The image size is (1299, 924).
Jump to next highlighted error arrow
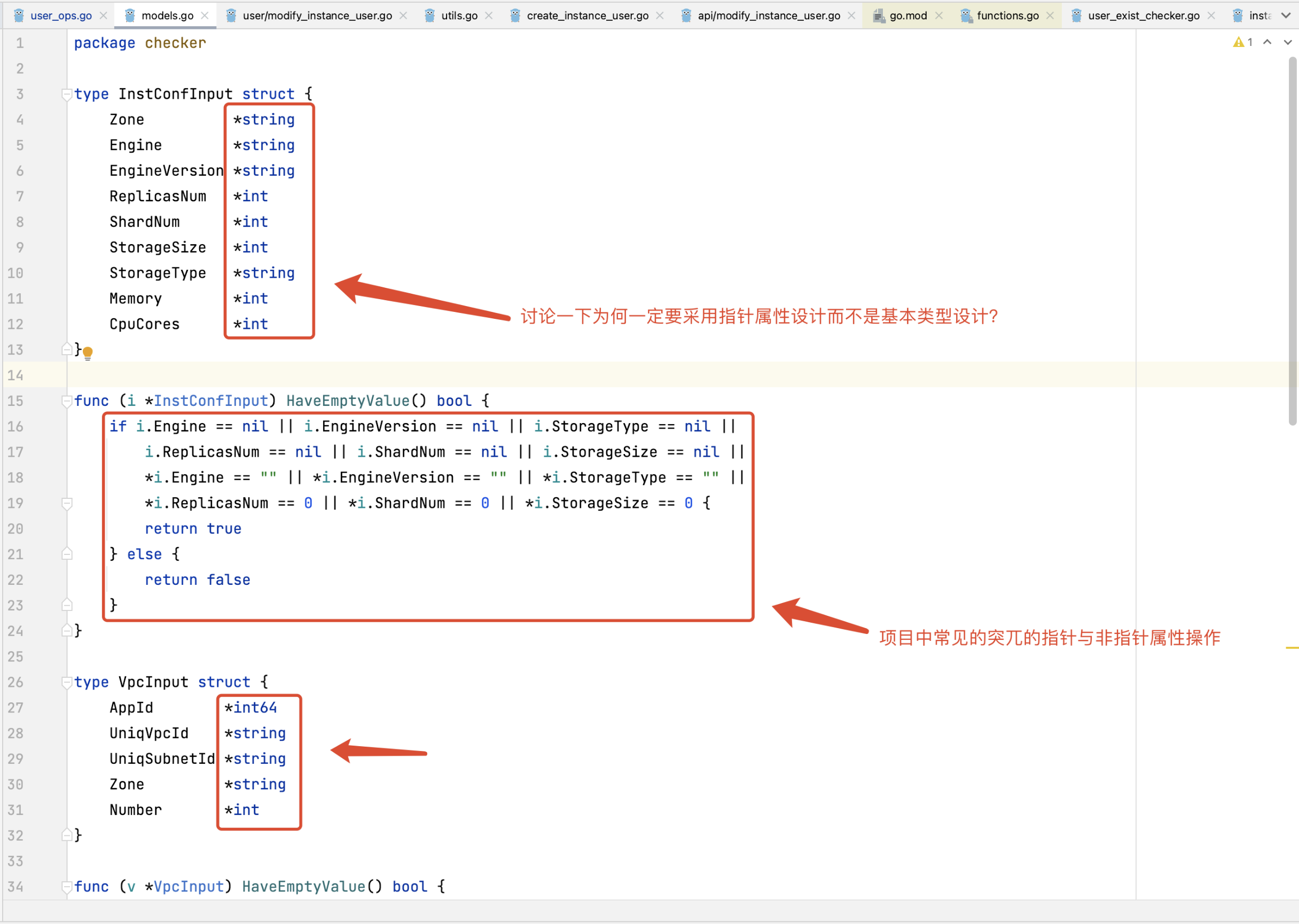click(1287, 43)
